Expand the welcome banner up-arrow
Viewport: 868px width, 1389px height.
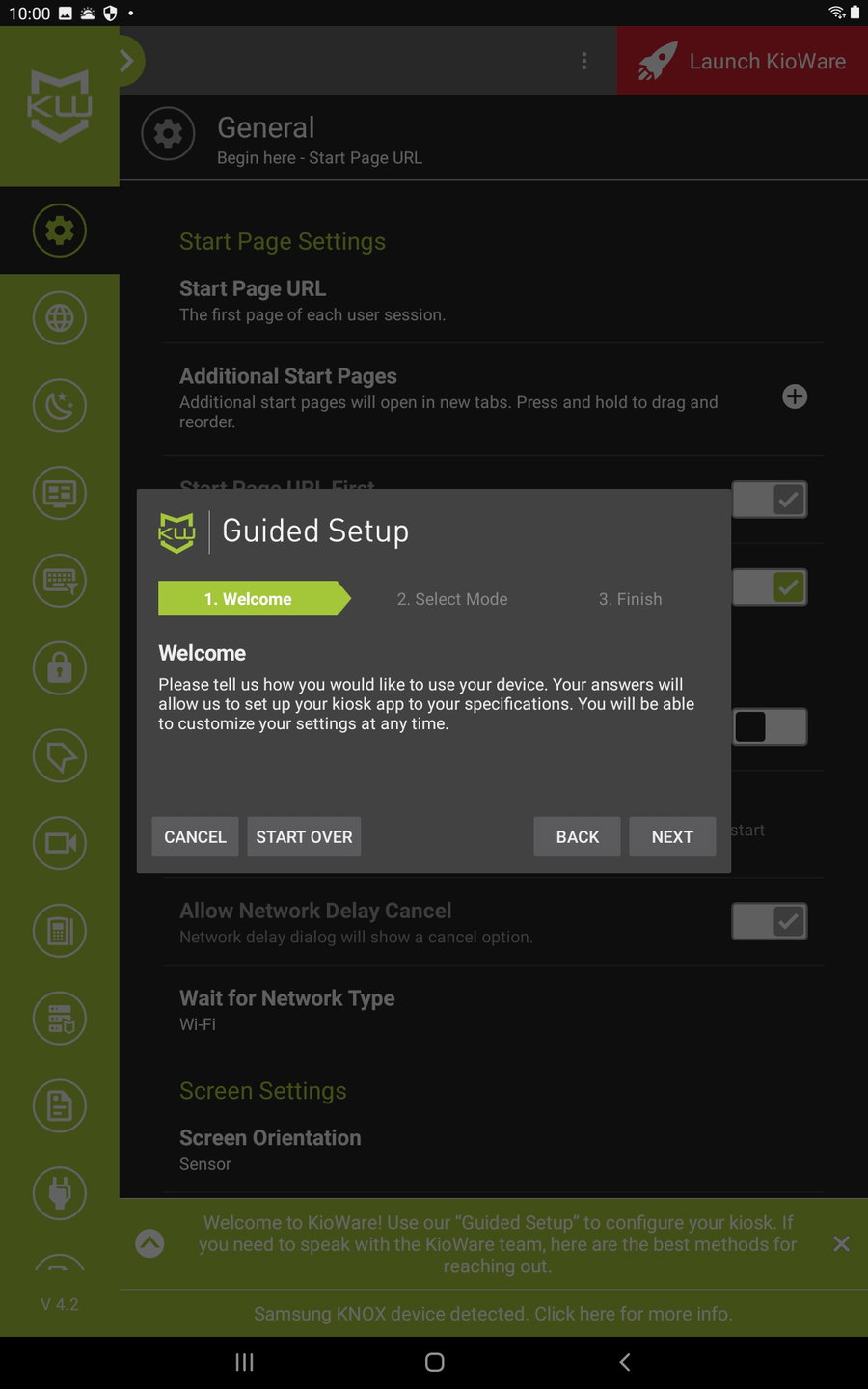149,1243
